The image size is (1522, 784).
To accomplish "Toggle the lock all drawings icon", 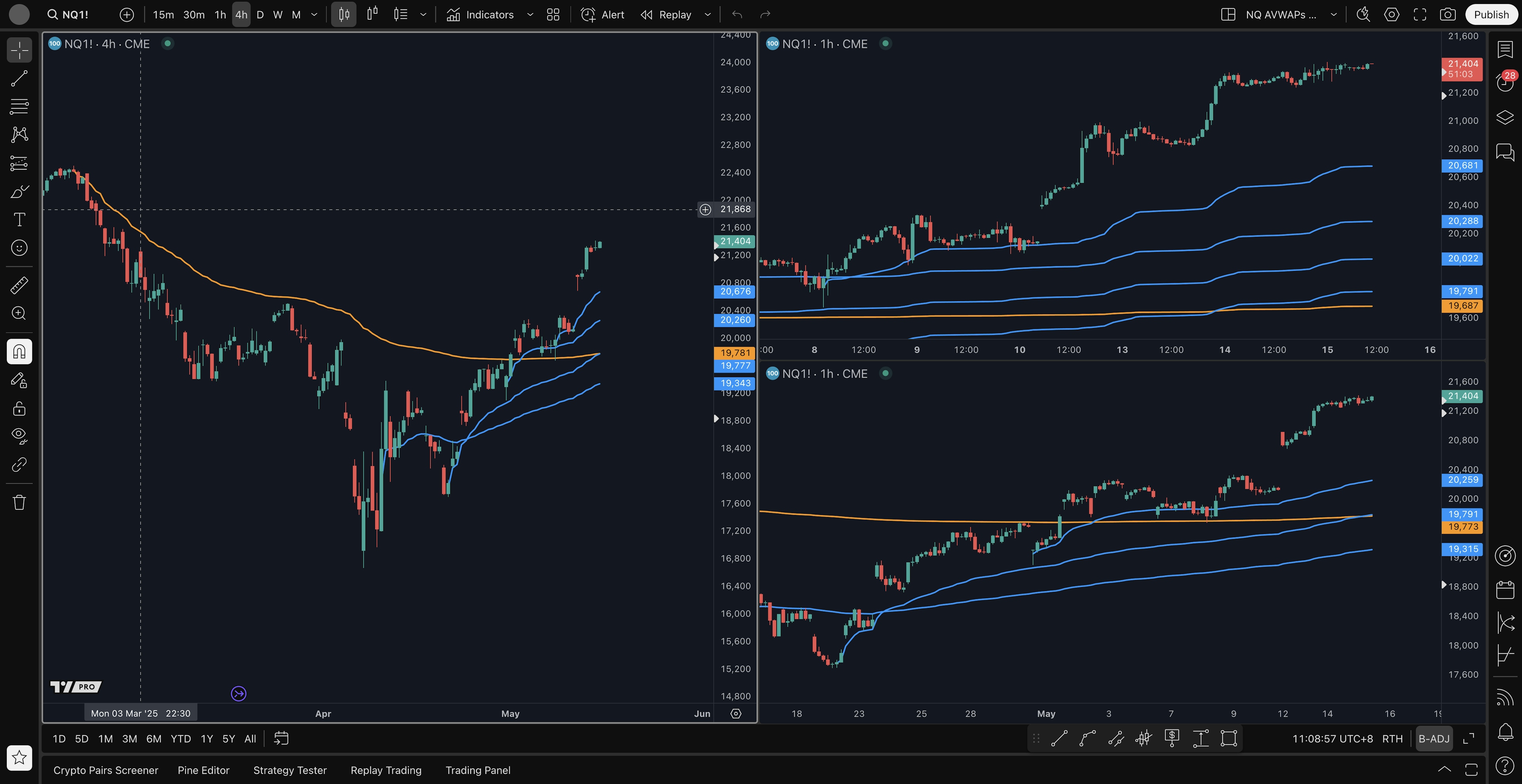I will 19,408.
